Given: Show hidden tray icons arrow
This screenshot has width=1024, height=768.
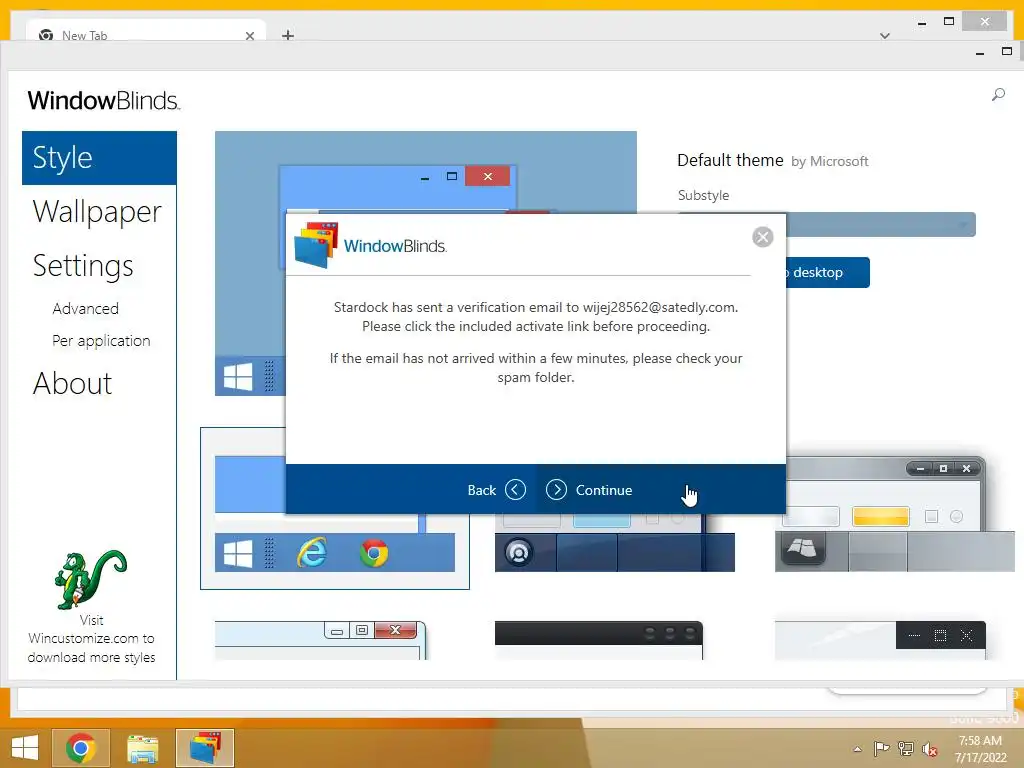Looking at the screenshot, I should [857, 749].
